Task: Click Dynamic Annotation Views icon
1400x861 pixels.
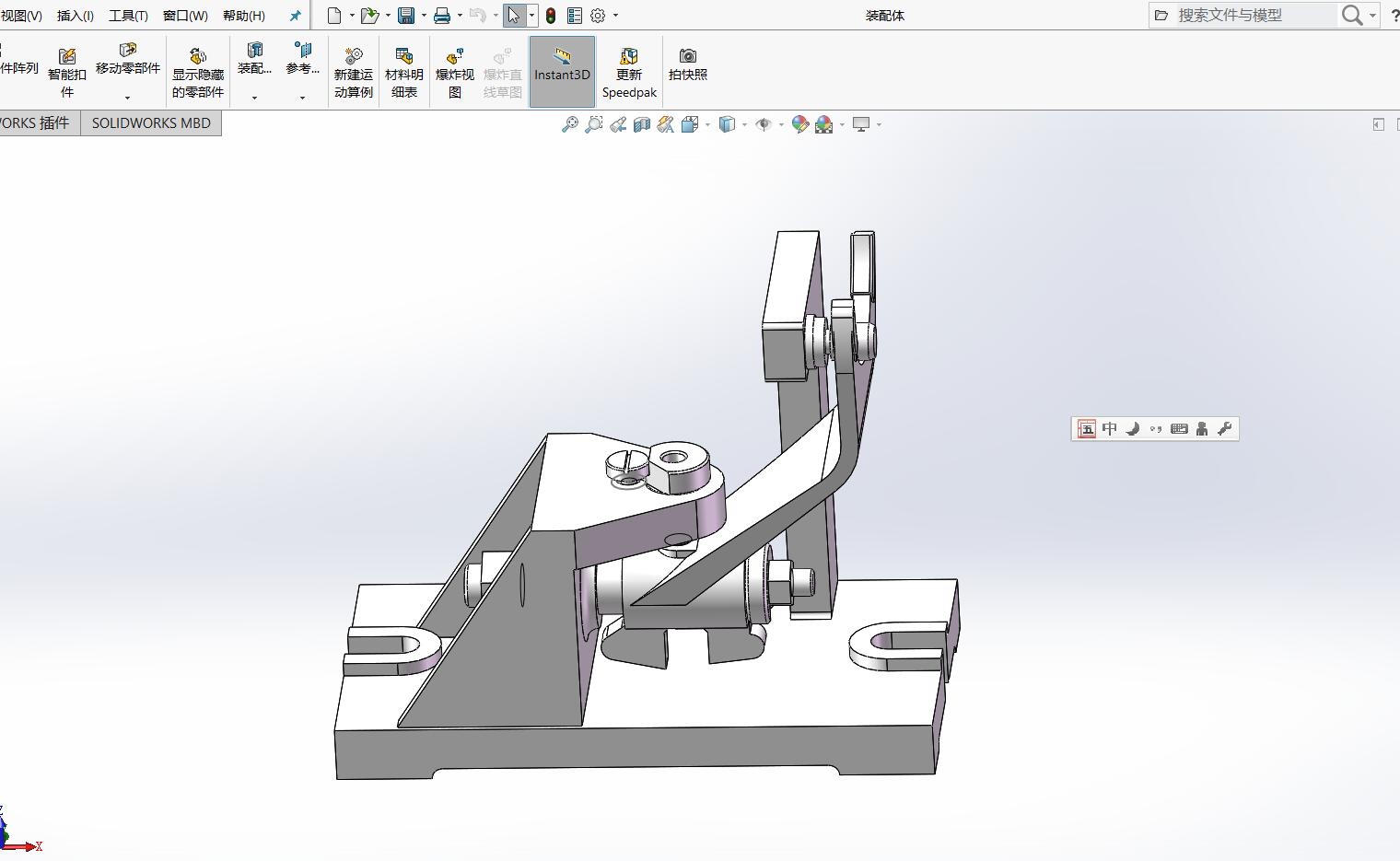Action: point(666,124)
